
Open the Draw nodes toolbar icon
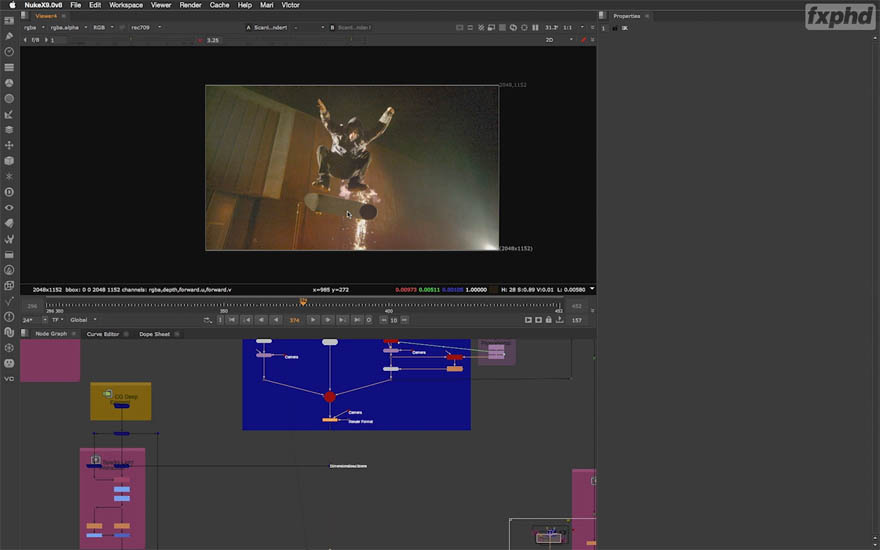click(9, 36)
